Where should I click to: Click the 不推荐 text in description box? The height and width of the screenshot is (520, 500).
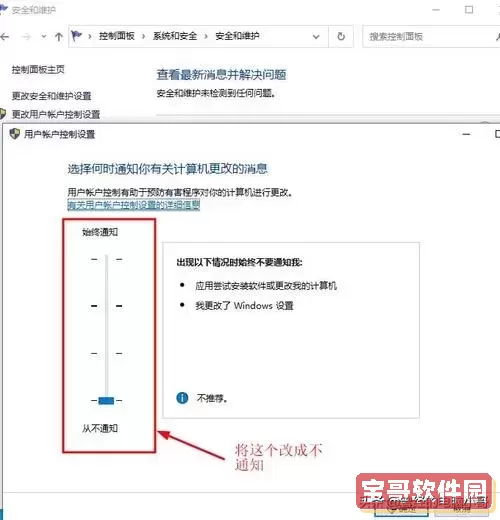[x=212, y=398]
